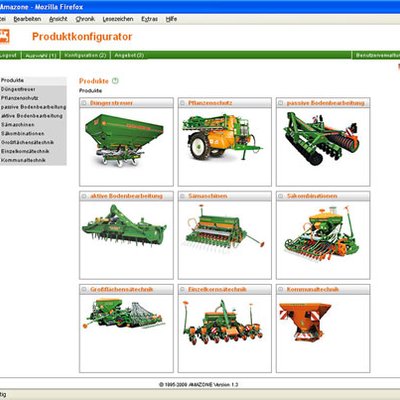
Task: Click the small icon in Pflanzenschutz panel header
Action: [x=182, y=103]
